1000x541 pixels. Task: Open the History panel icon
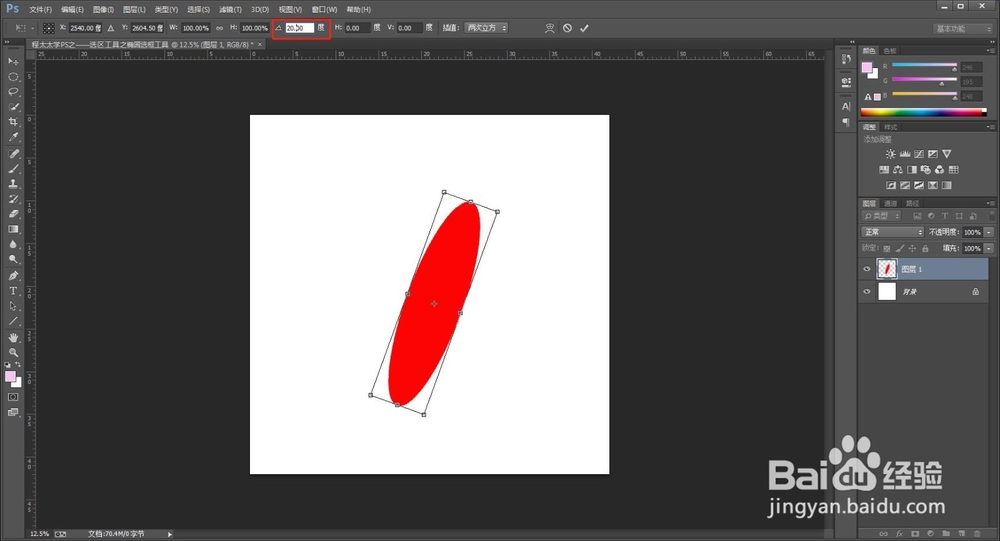(846, 59)
